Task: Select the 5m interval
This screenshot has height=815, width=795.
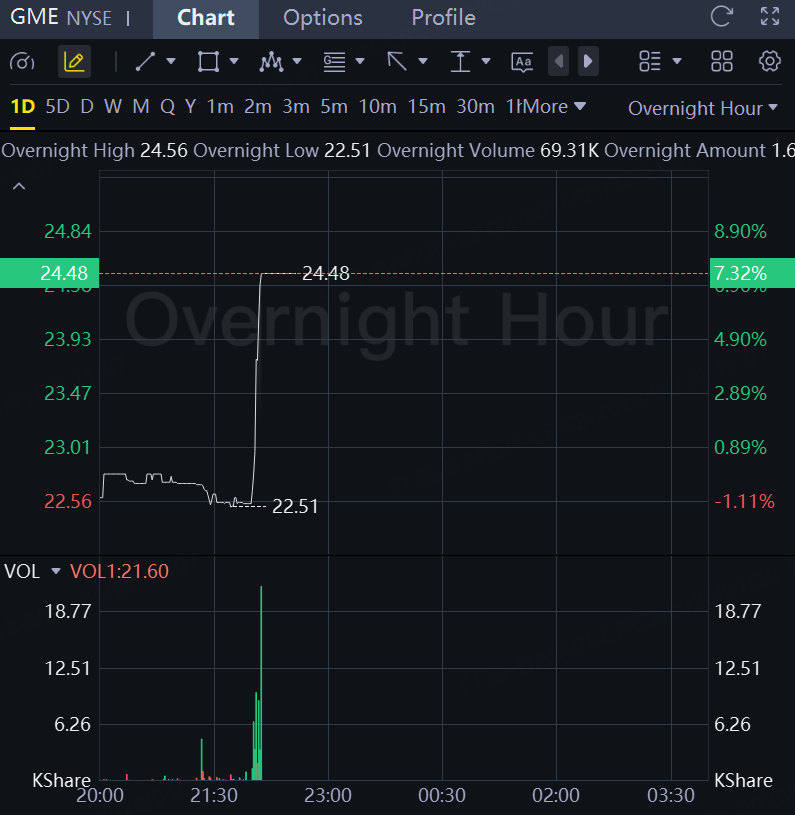Action: click(x=334, y=107)
